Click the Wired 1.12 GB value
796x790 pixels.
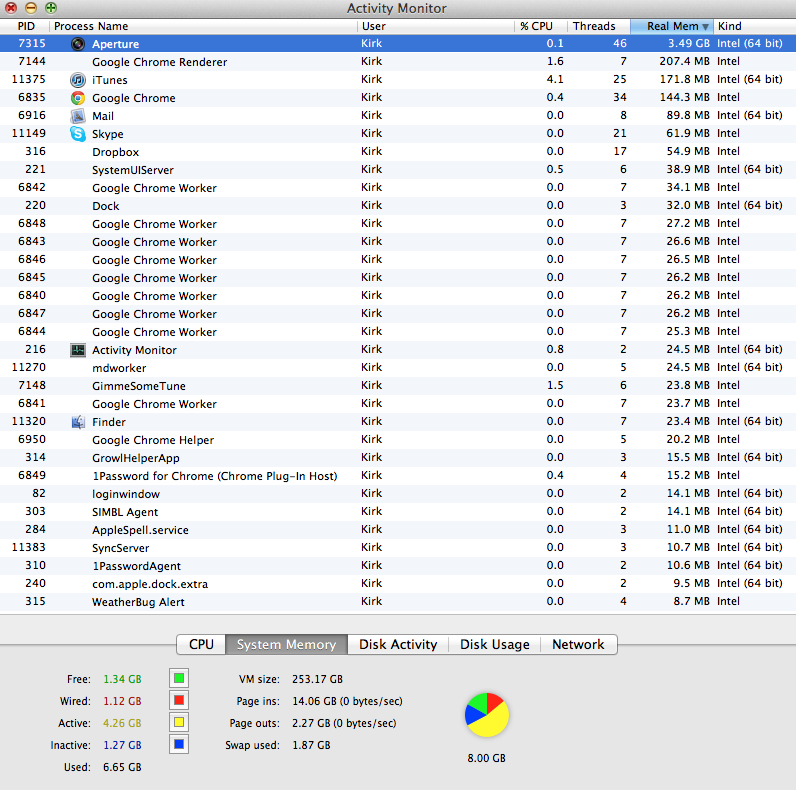point(122,701)
